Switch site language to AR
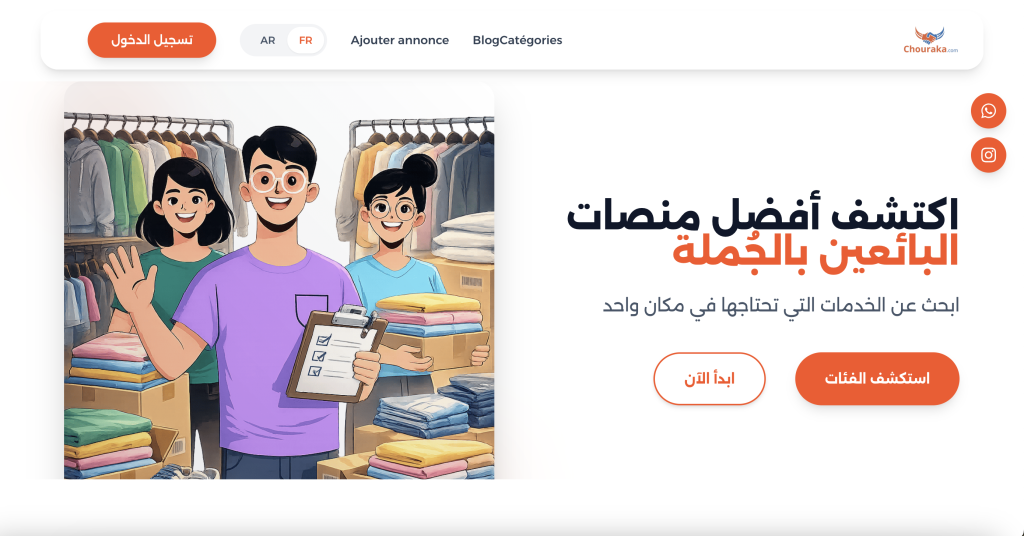The height and width of the screenshot is (536, 1024). click(x=268, y=40)
